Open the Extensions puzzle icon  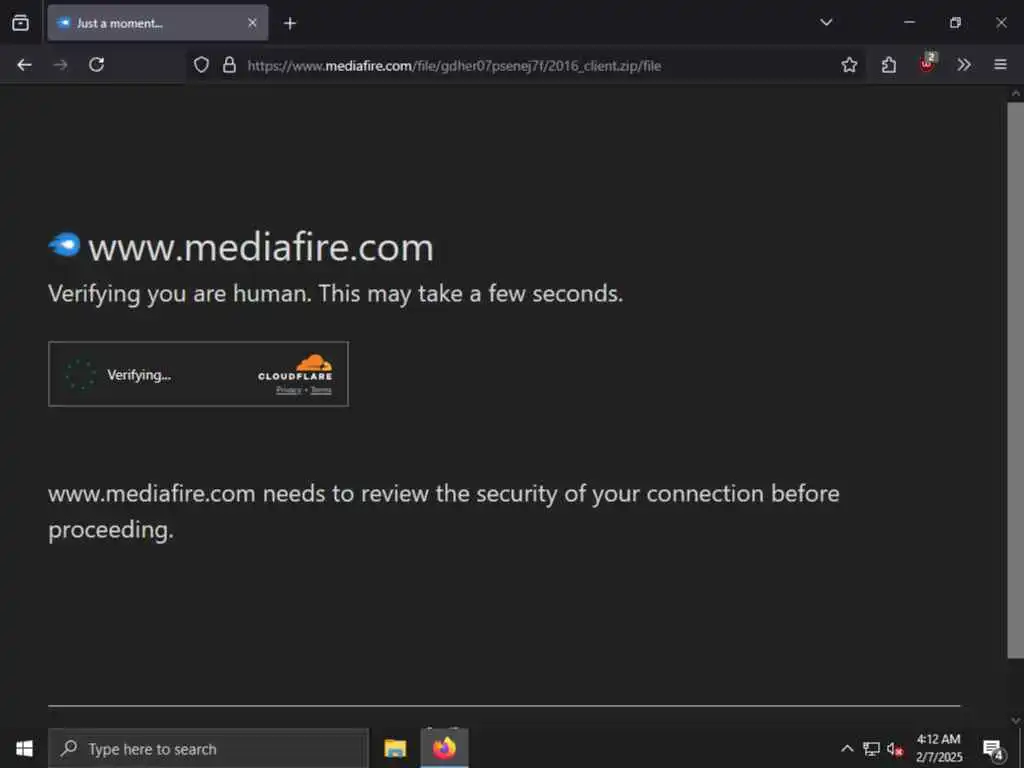(x=888, y=65)
